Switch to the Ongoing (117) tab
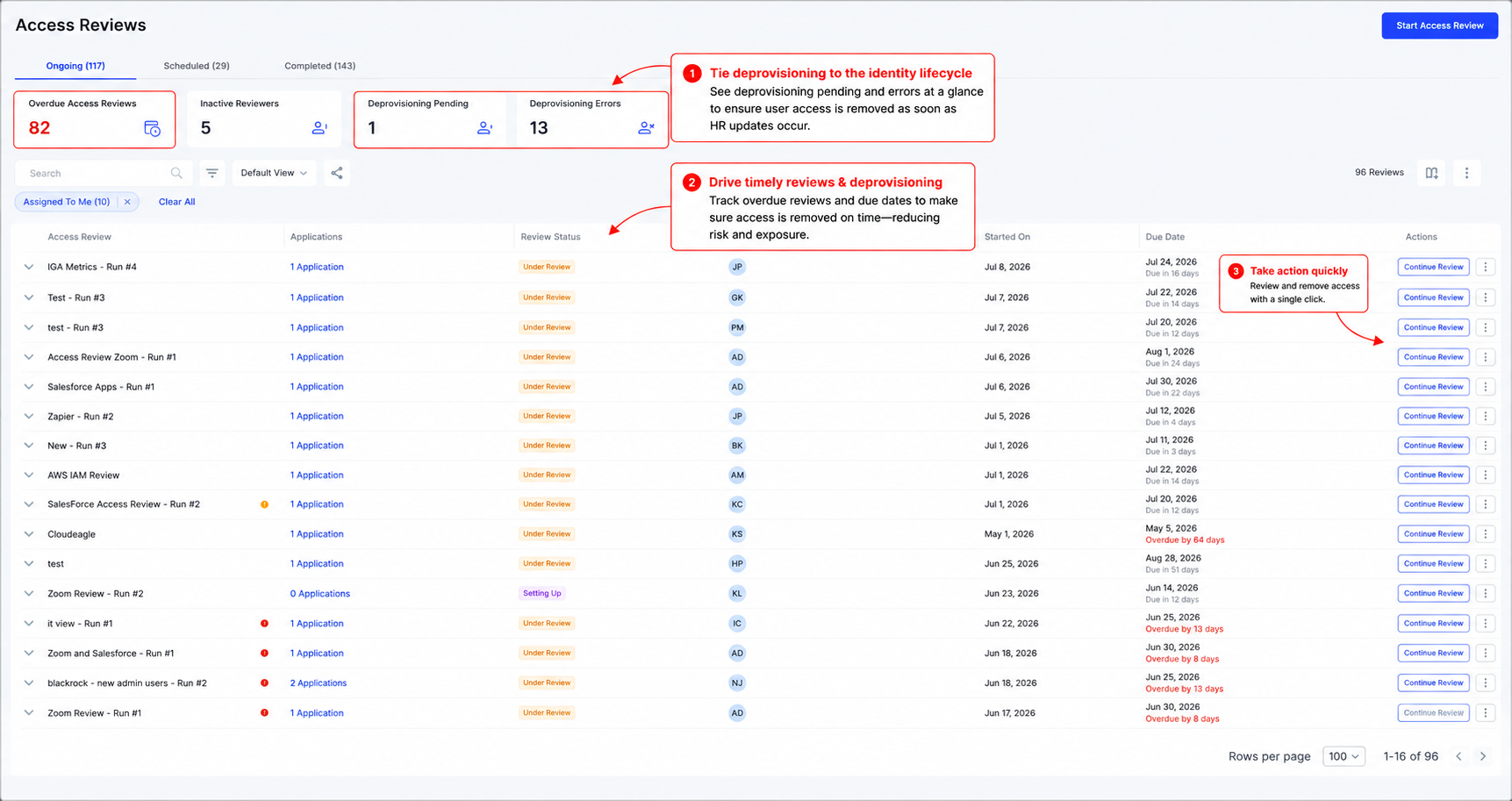The image size is (1512, 801). (x=75, y=66)
